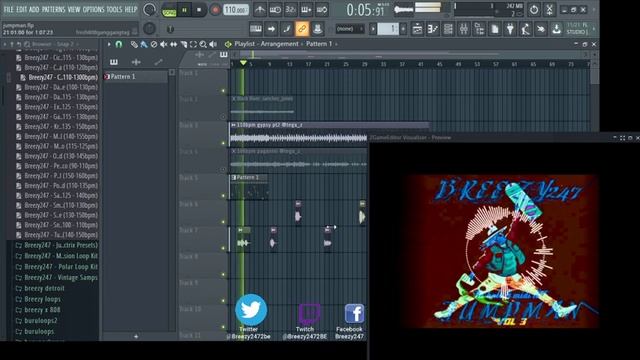This screenshot has height=360, width=640.
Task: Select the Paint brush tool in Playlist
Action: pos(144,44)
